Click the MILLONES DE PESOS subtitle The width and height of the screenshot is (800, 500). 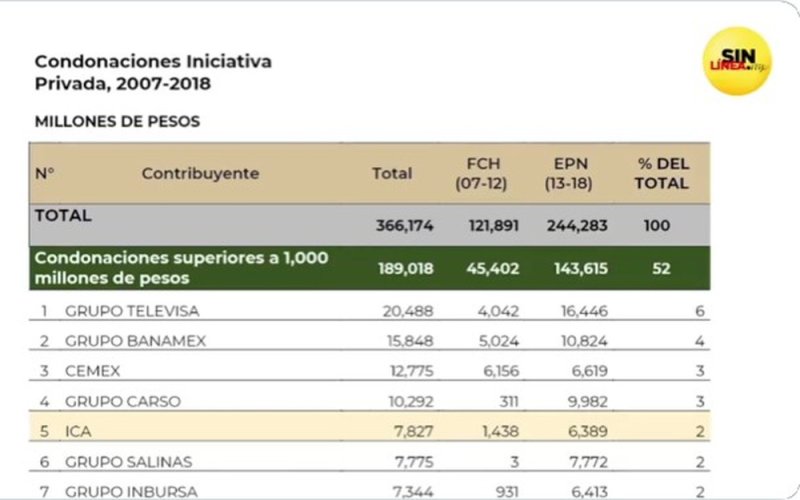[117, 122]
